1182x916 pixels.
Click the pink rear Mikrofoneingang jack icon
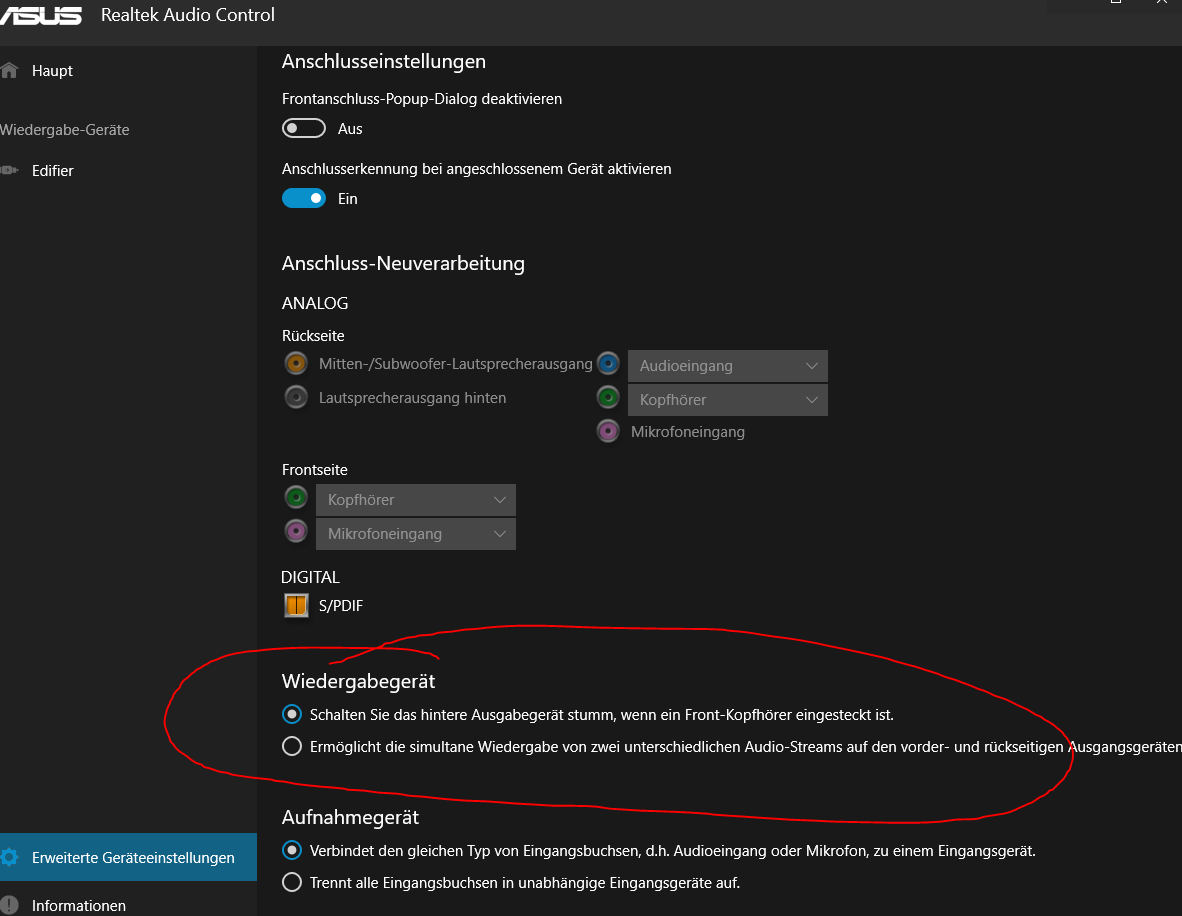(608, 431)
